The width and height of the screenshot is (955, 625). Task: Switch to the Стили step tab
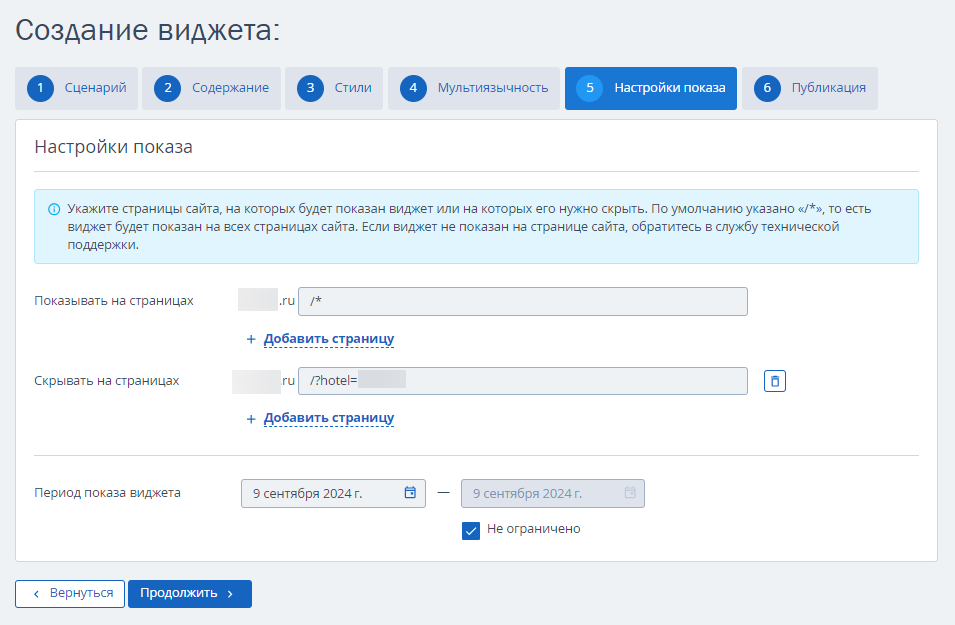334,88
